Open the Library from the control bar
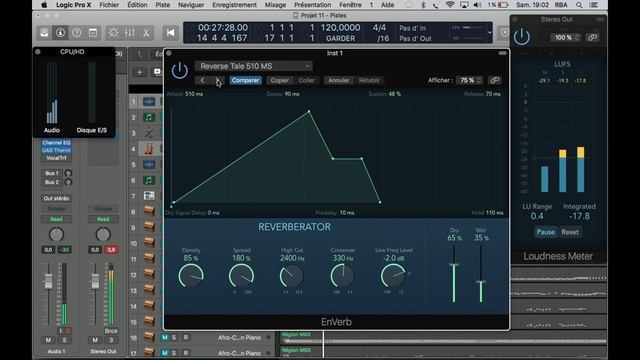Viewport: 640px width, 360px height. 44,33
